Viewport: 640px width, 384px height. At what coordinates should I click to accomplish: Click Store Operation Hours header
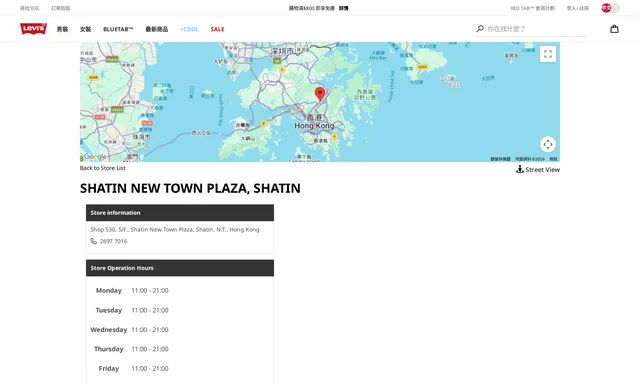click(x=180, y=268)
